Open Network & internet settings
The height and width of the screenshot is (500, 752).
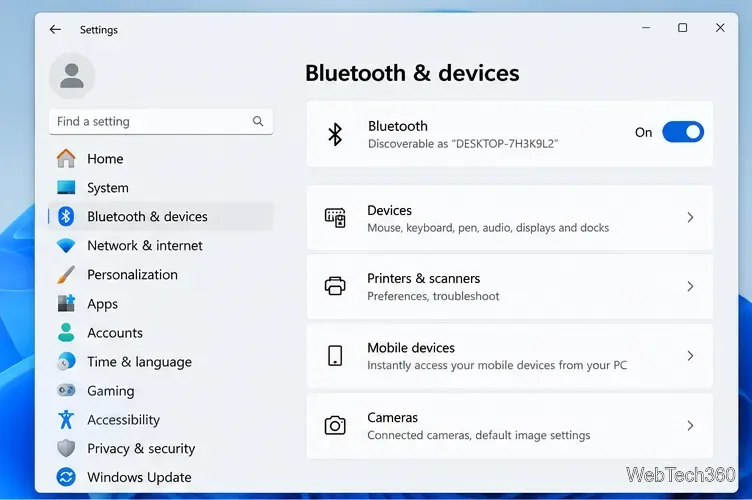click(161, 245)
